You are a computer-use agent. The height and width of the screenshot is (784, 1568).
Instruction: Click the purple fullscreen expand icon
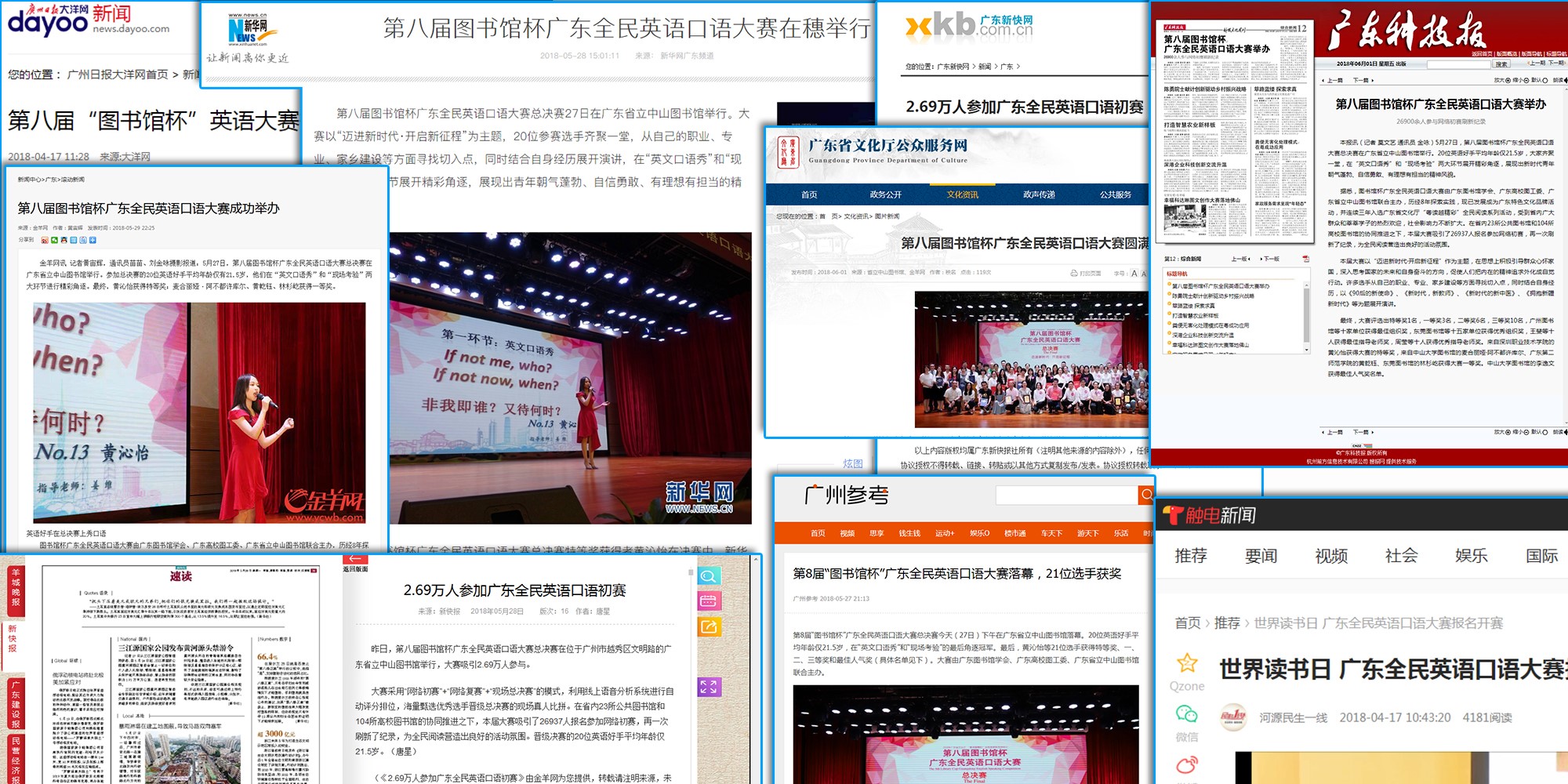[x=709, y=688]
